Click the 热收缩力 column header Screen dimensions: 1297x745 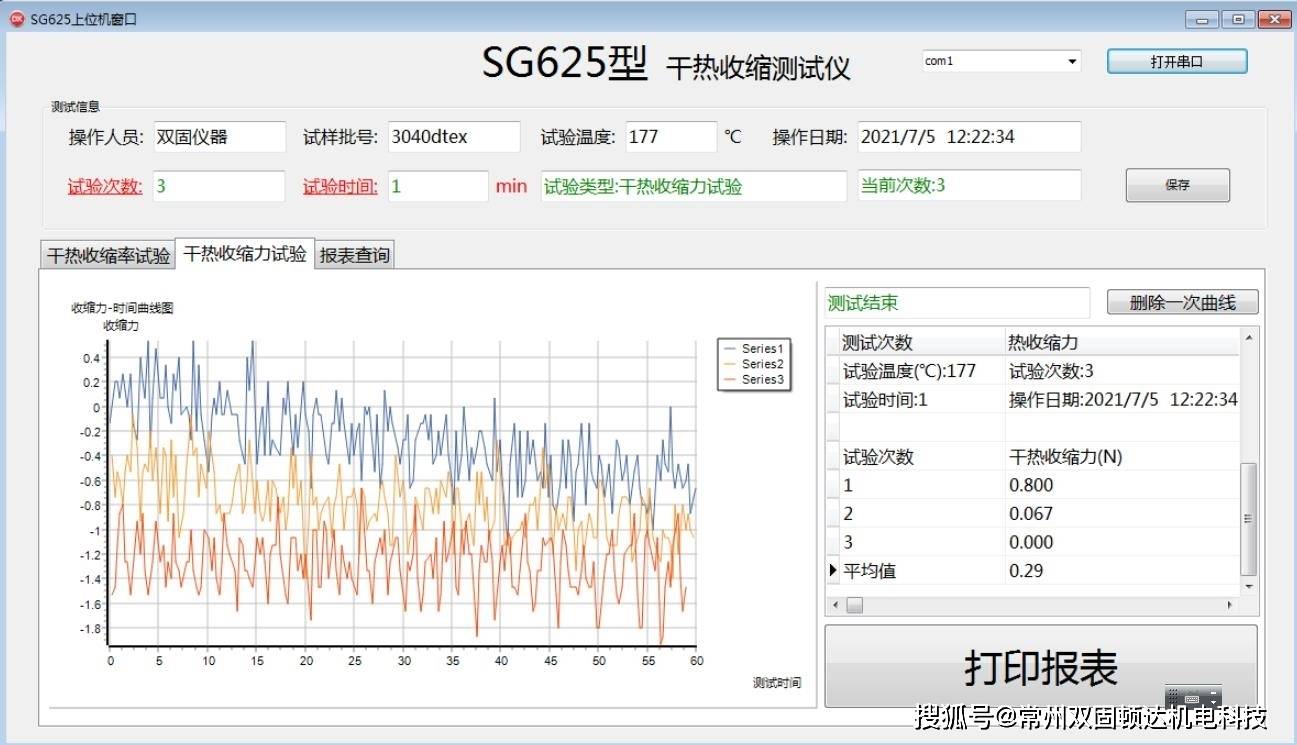point(1122,342)
